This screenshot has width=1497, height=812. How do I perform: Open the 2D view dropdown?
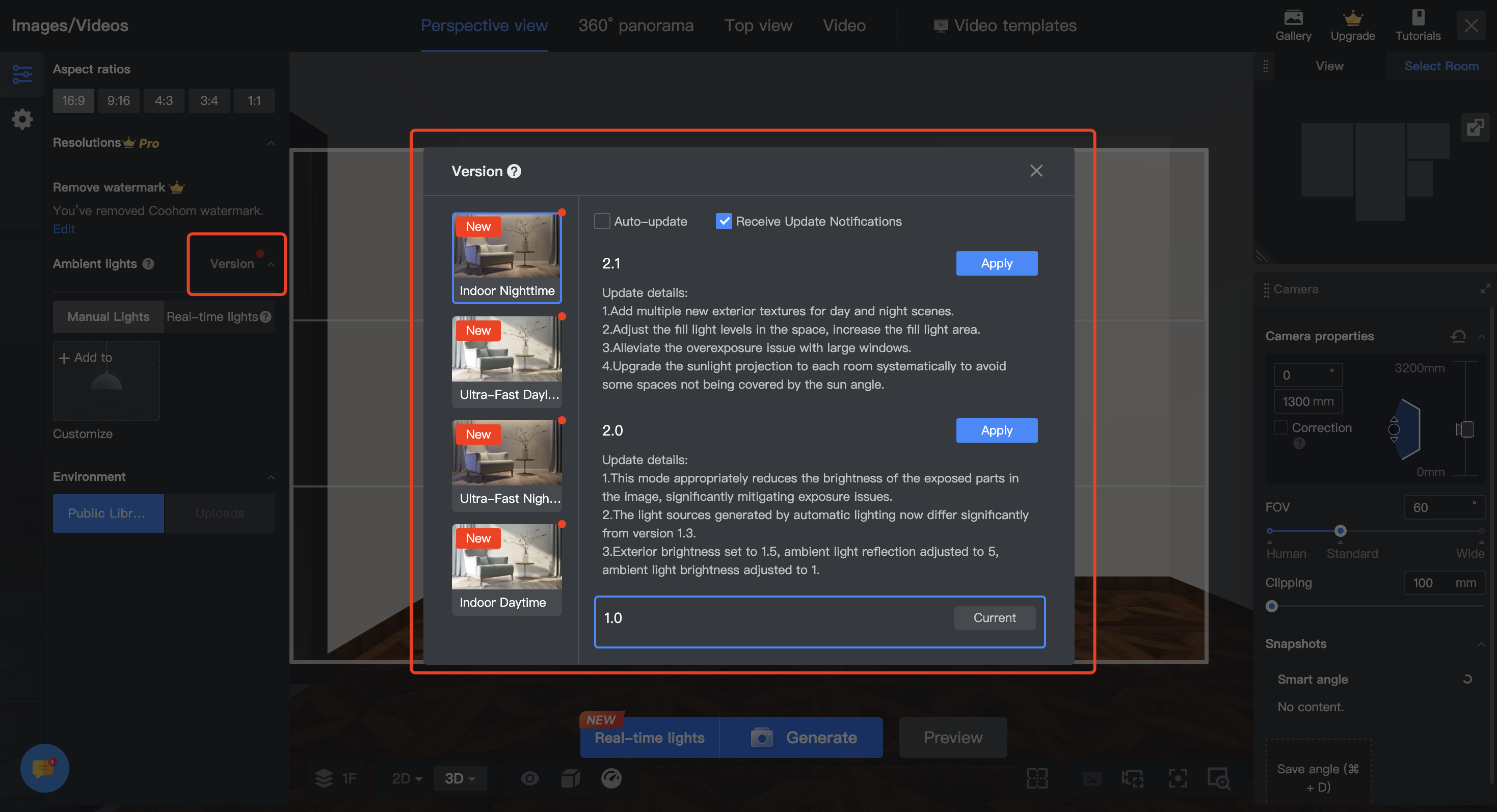406,778
